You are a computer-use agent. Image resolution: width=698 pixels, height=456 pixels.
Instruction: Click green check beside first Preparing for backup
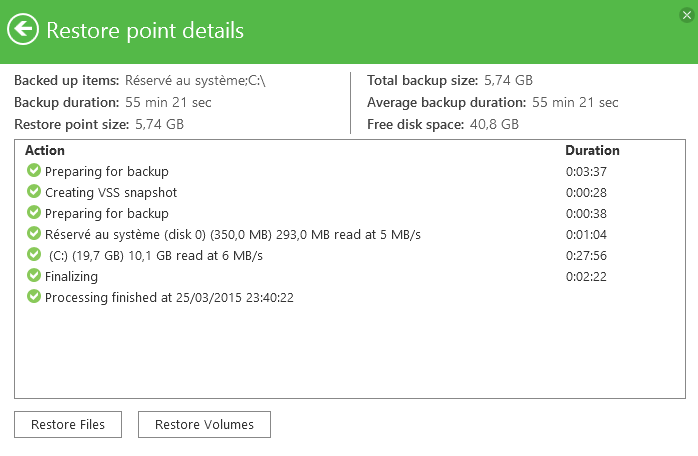[33, 171]
